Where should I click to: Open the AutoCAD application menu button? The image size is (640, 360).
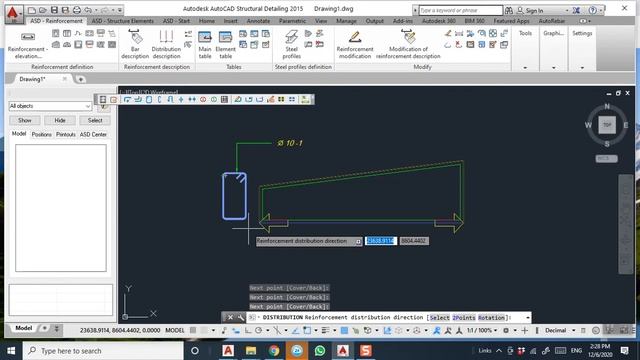pyautogui.click(x=13, y=13)
